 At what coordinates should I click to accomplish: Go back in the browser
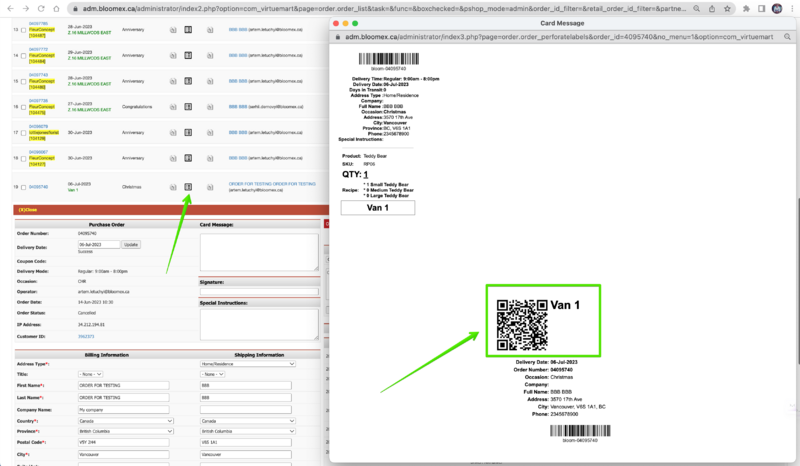pos(10,9)
